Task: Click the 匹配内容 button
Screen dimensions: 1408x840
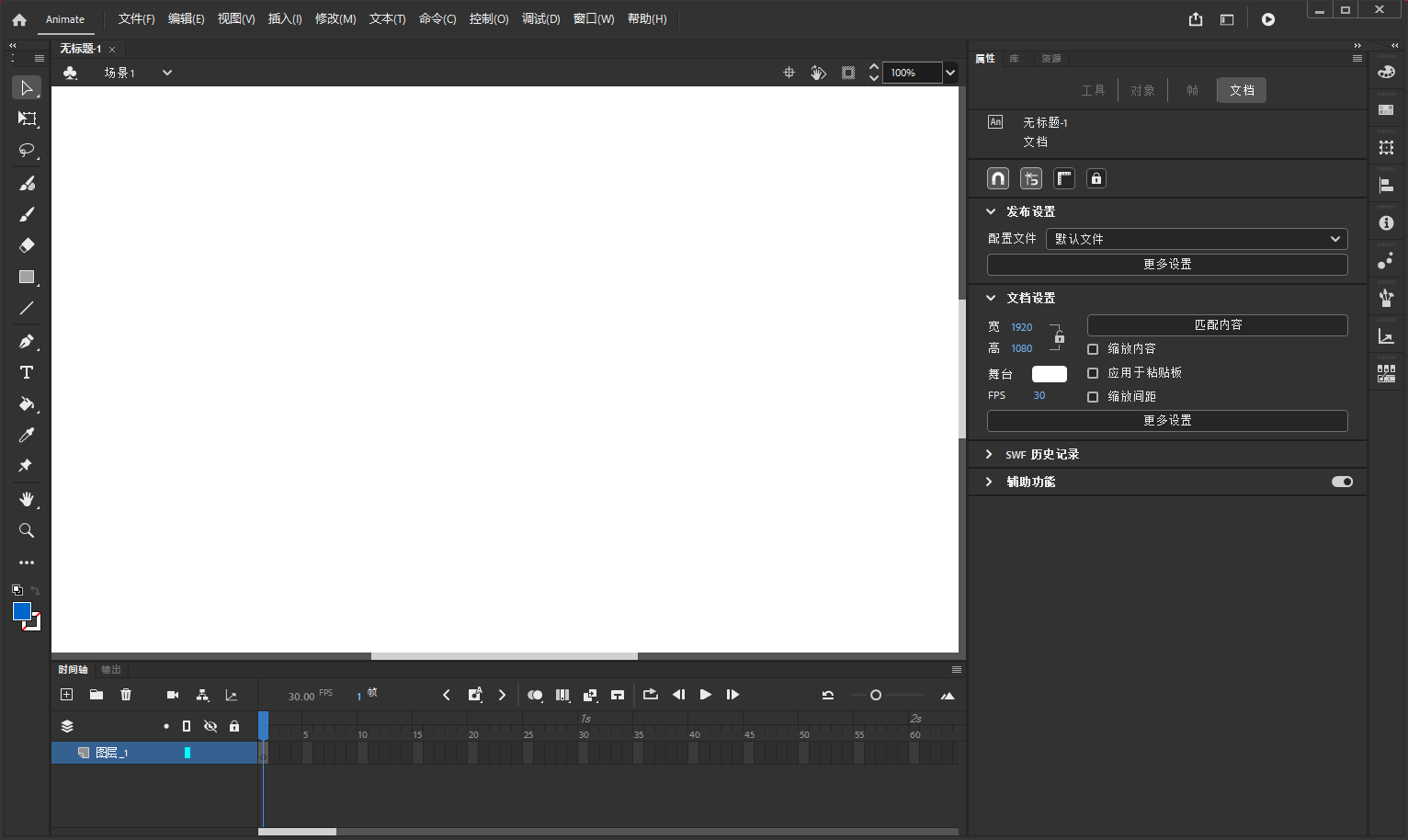Action: click(x=1216, y=324)
